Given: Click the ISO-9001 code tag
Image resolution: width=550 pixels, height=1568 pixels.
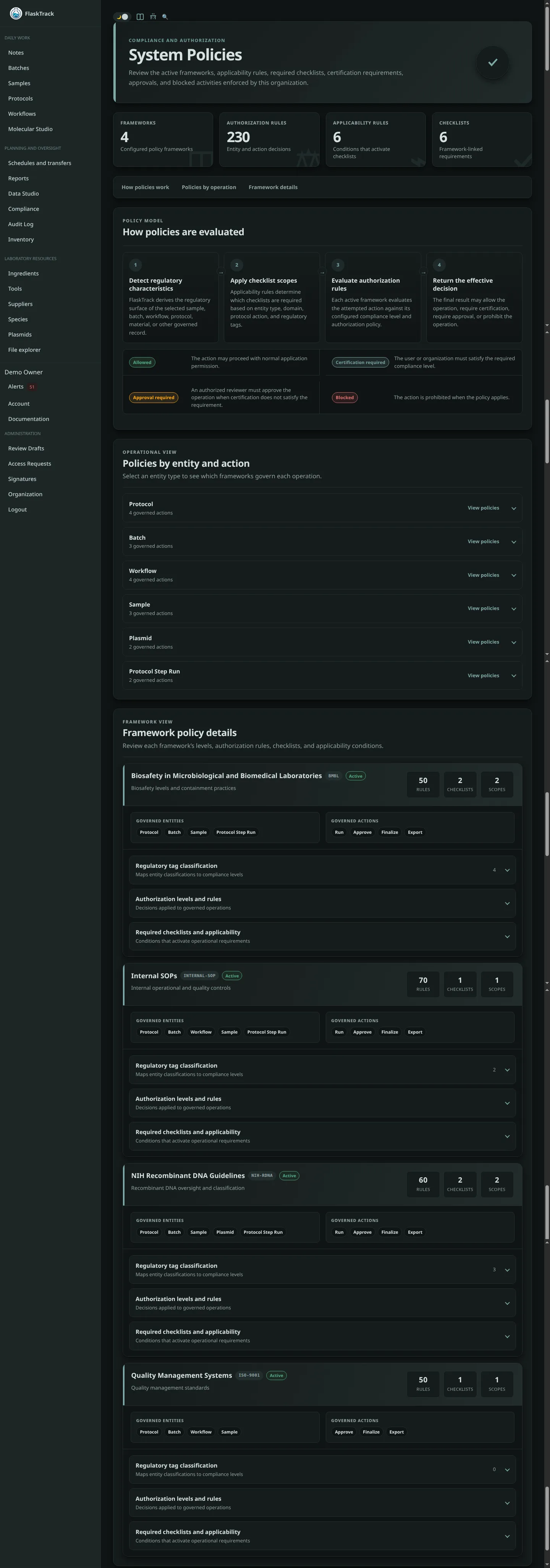Looking at the screenshot, I should click(249, 1375).
